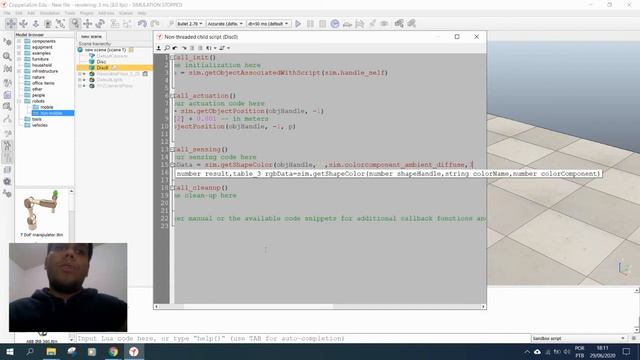
Task: Open the ResizableFloor script icon
Action: 145,74
